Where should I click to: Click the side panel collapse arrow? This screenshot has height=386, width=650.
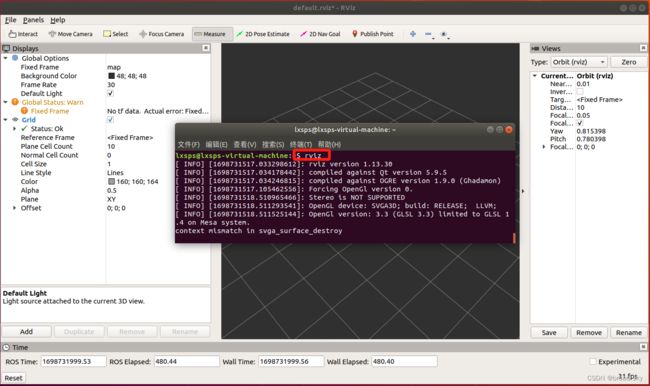click(523, 191)
